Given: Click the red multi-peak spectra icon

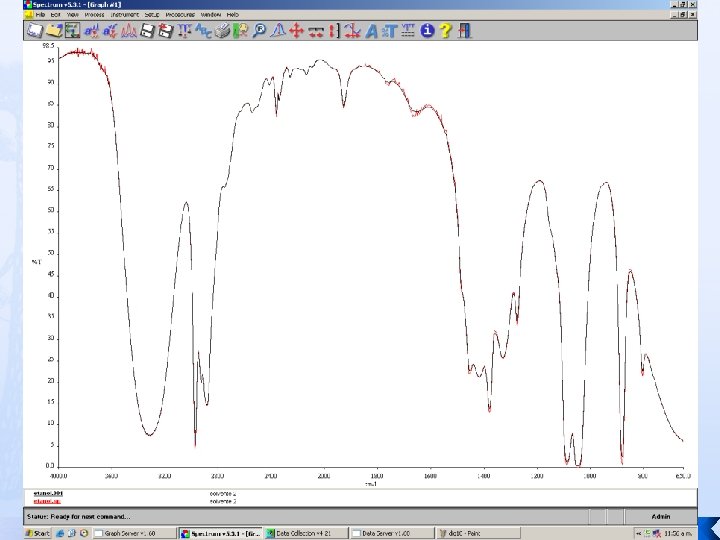Looking at the screenshot, I should coord(129,31).
